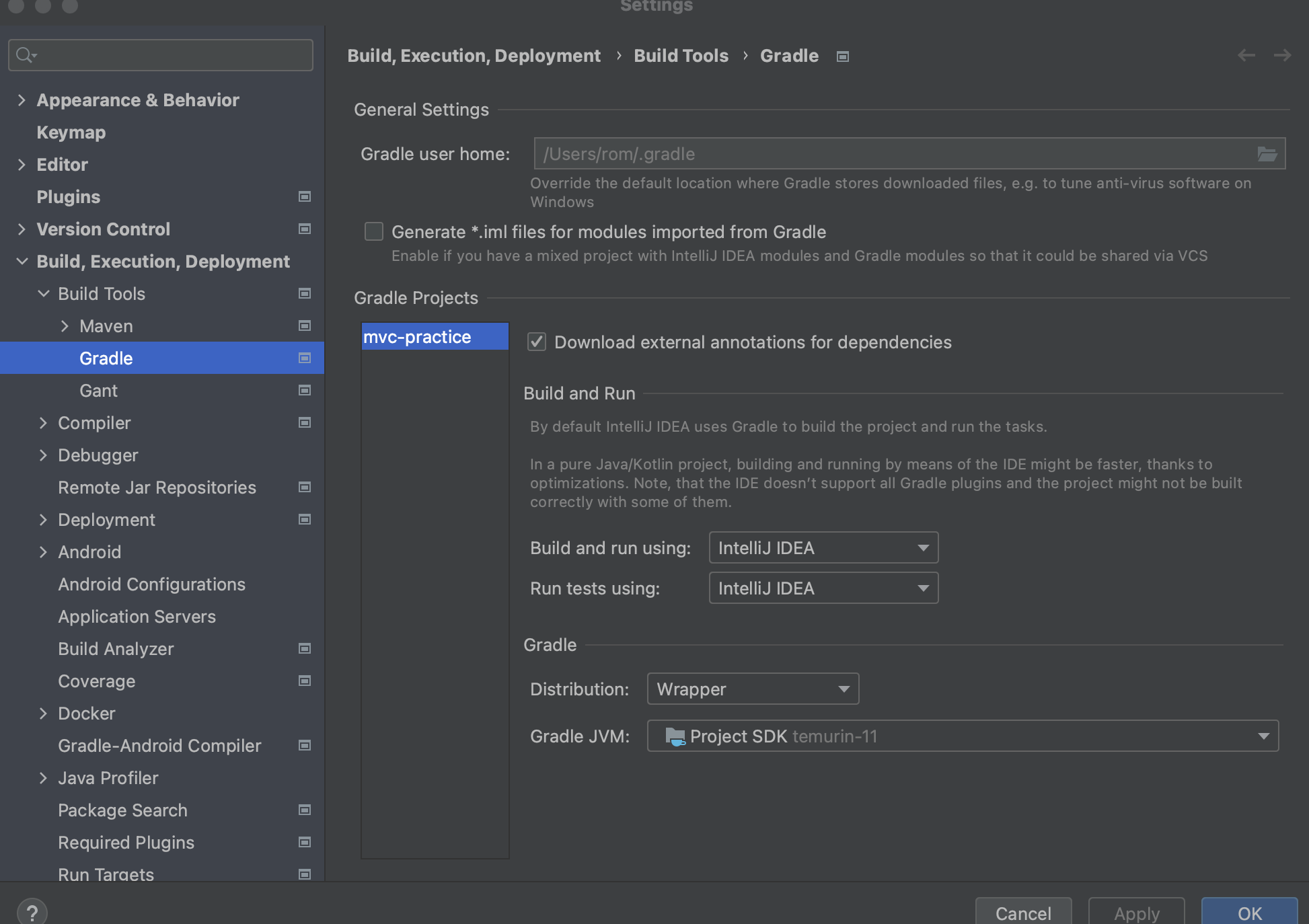
Task: Click the search magnifier icon in the search field
Action: click(26, 55)
